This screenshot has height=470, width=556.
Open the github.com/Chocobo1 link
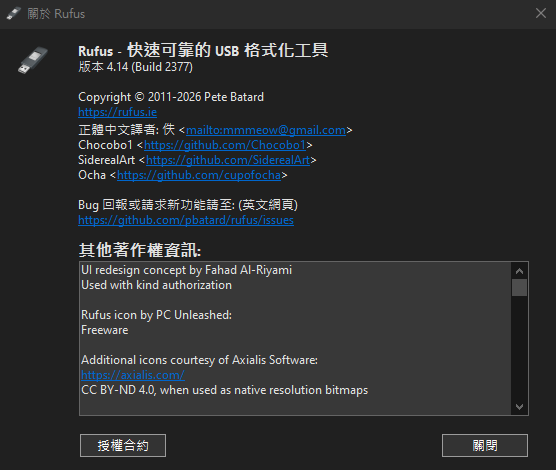tap(225, 145)
